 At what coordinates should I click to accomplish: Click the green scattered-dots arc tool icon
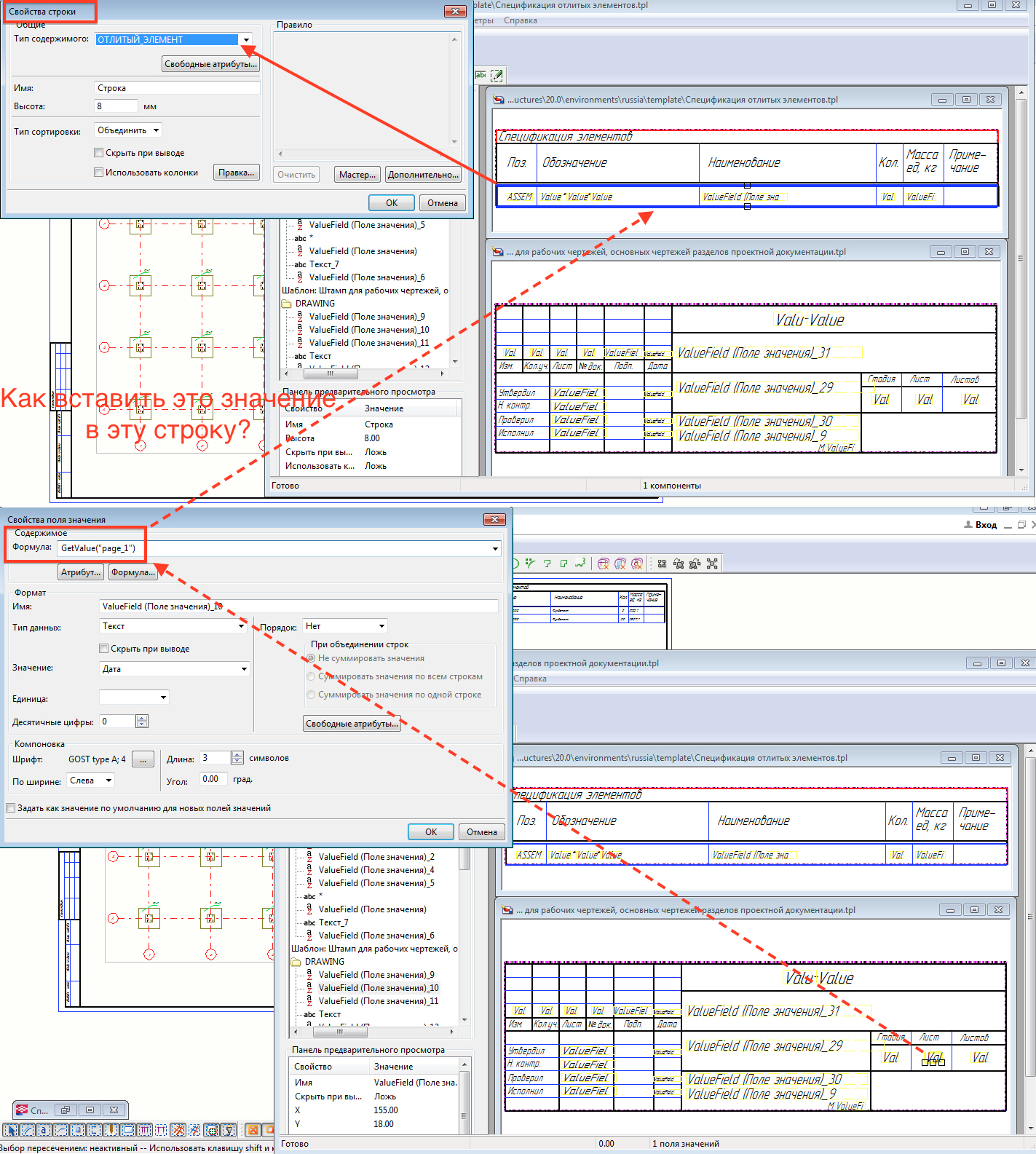530,563
